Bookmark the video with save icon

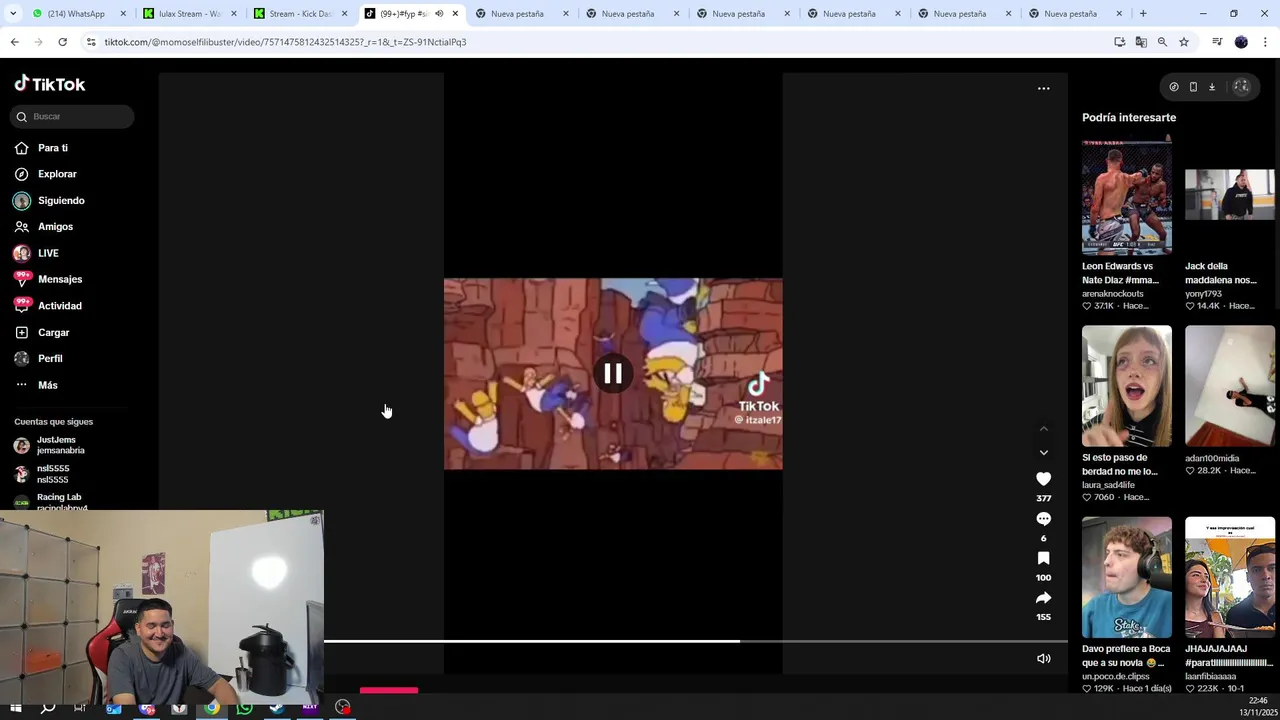click(1043, 558)
